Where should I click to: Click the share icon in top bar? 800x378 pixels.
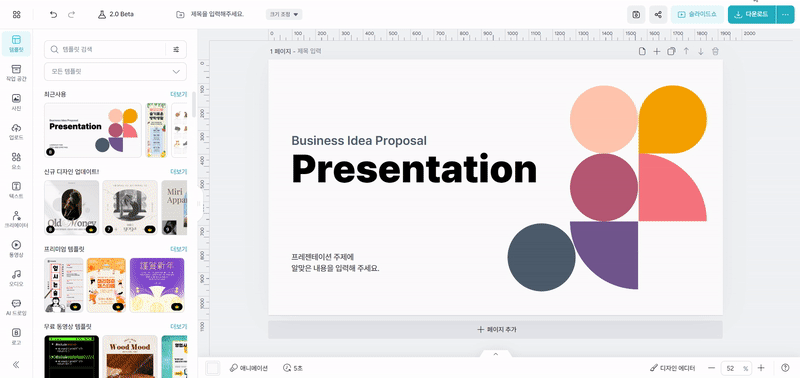click(658, 14)
